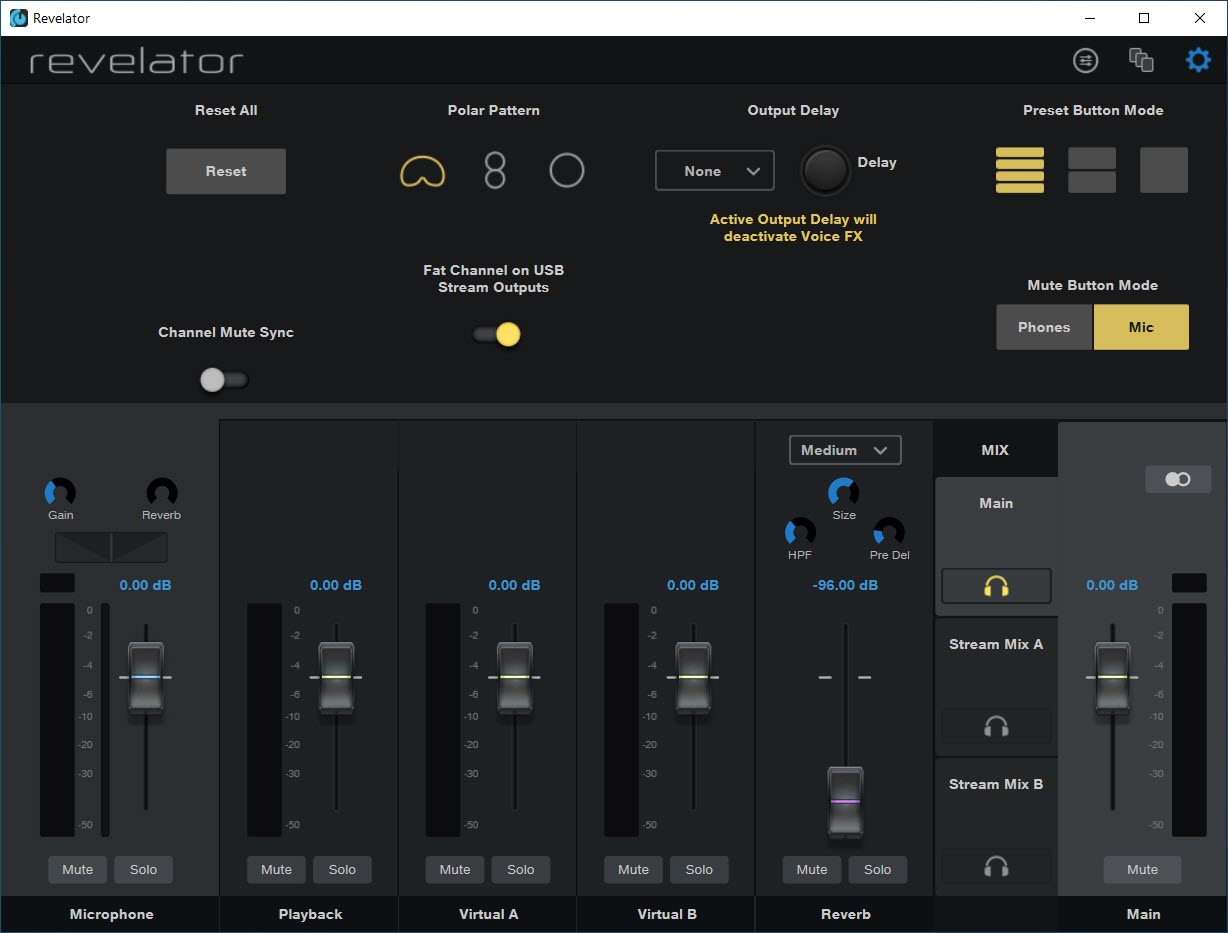Viewport: 1228px width, 933px height.
Task: Click the Output Delay knob
Action: point(826,170)
